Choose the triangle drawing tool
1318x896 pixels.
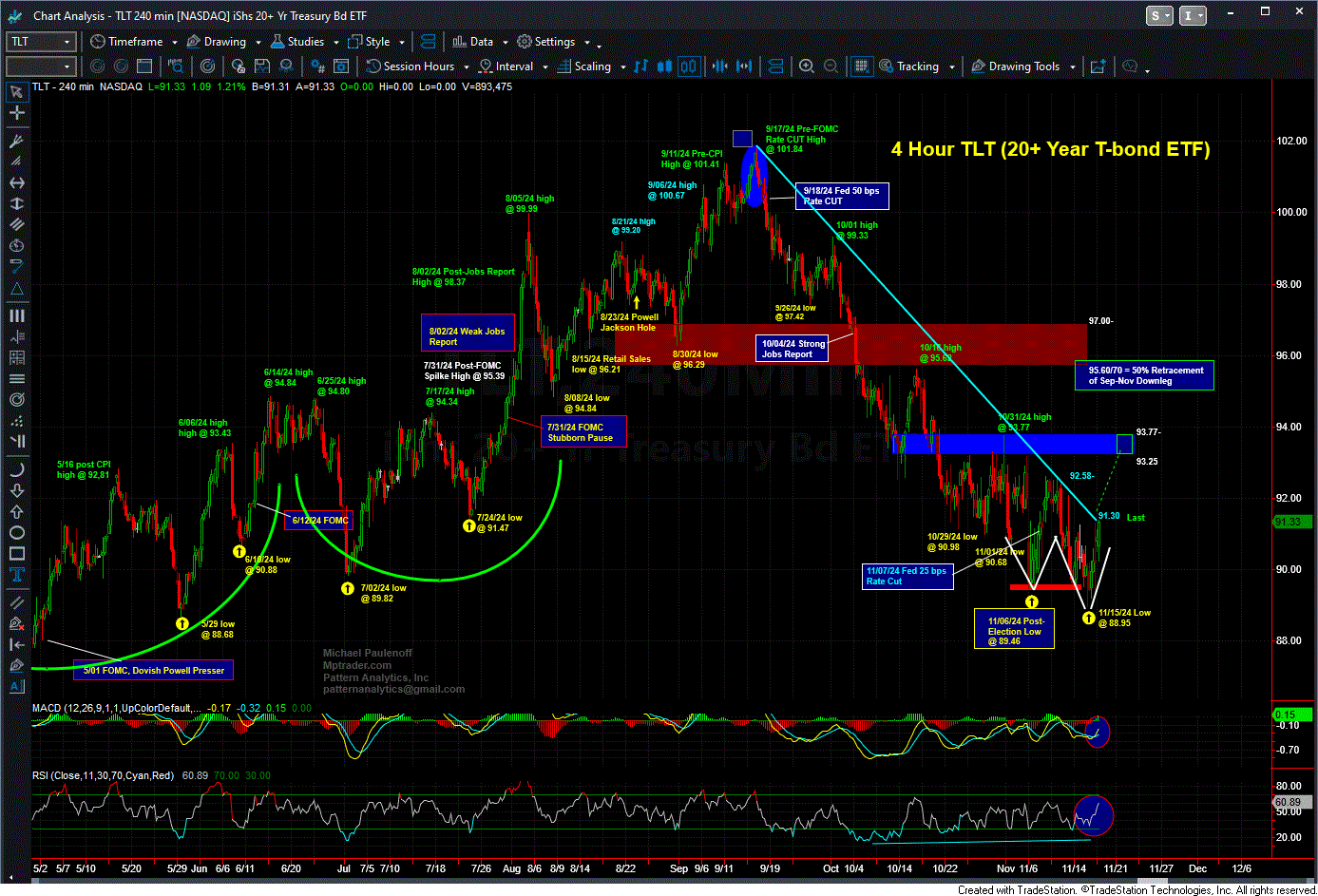coord(16,288)
